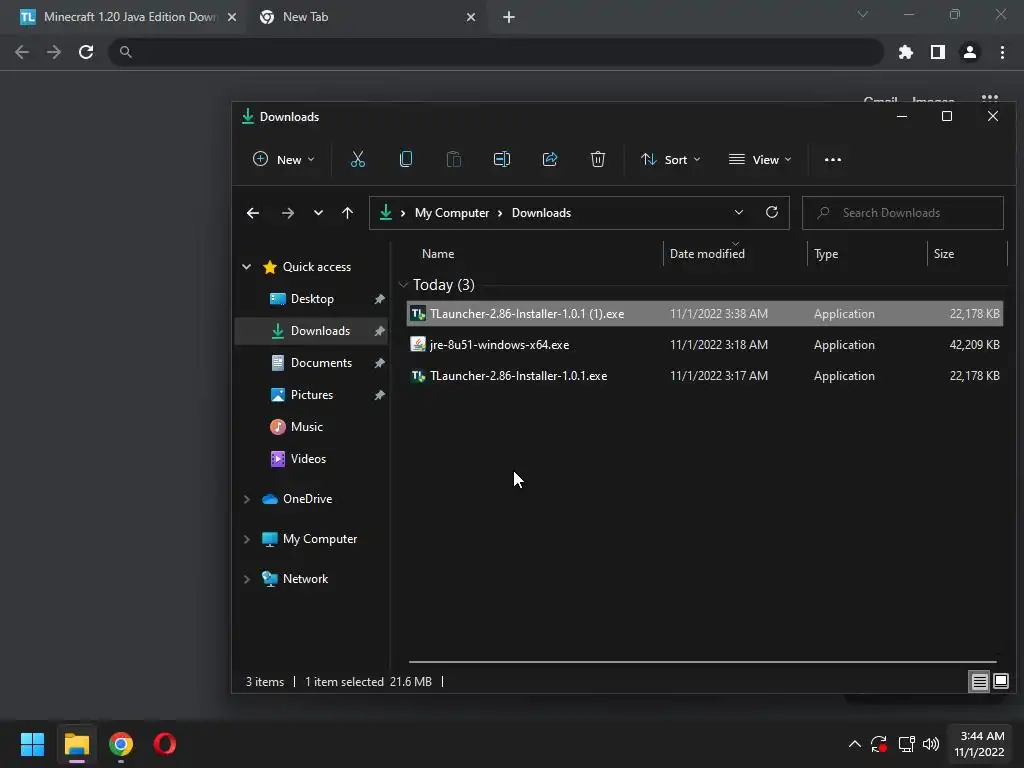The width and height of the screenshot is (1024, 768).
Task: Click the Chrome address bar
Action: [x=496, y=52]
